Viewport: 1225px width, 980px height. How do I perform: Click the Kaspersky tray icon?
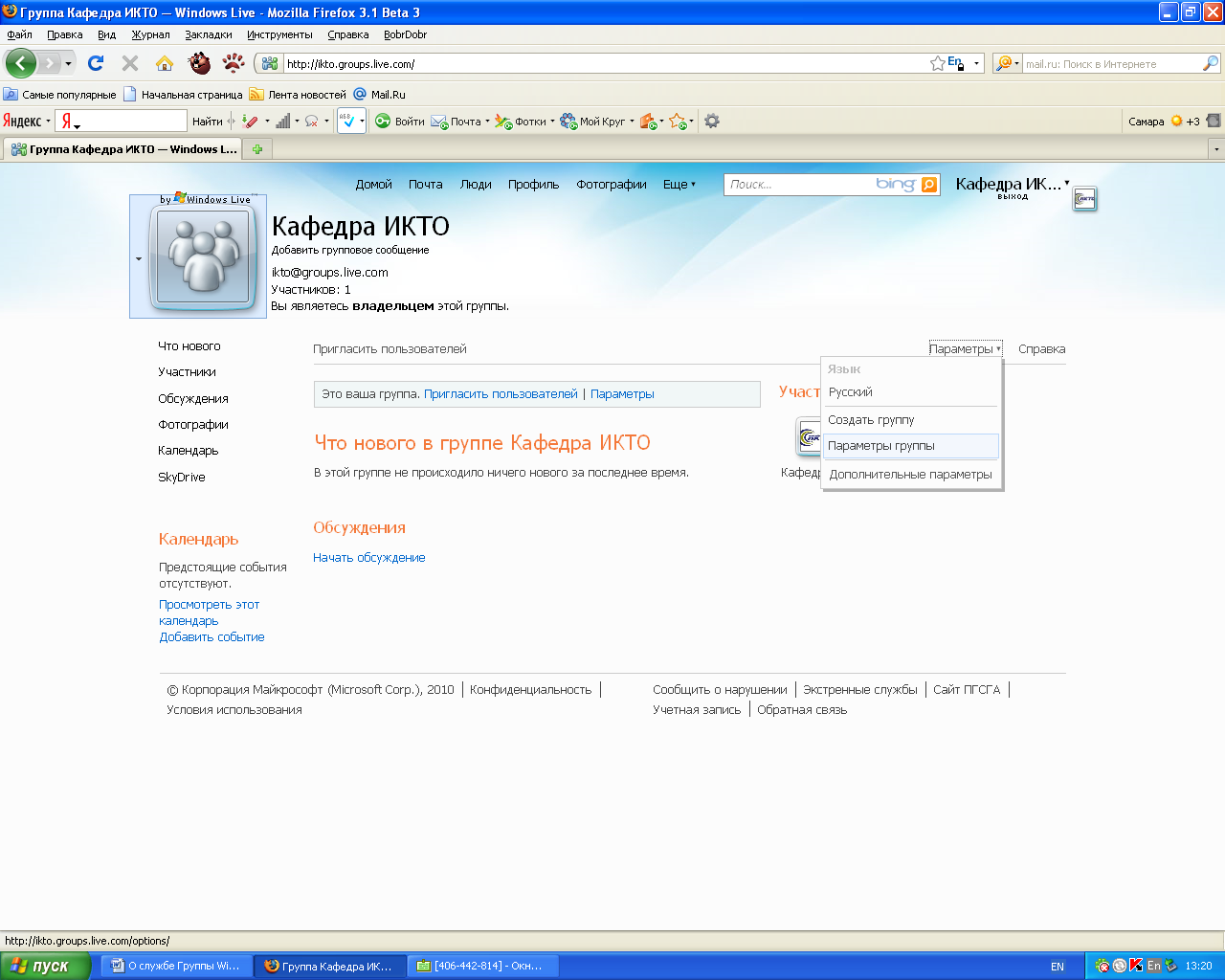click(1136, 966)
